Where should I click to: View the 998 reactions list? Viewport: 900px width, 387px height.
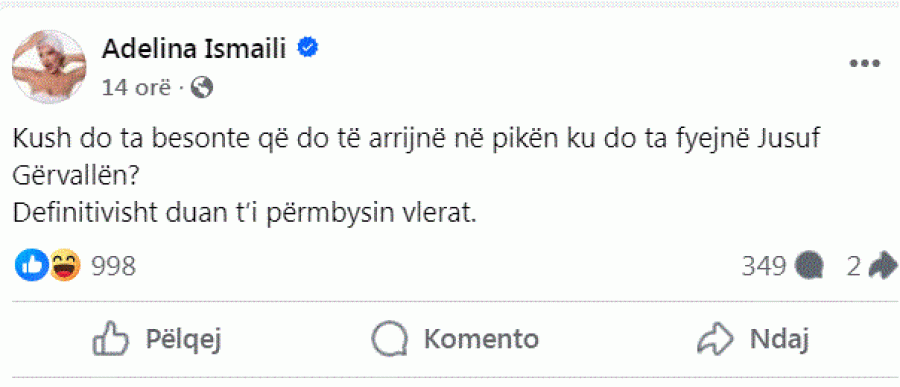coord(114,266)
